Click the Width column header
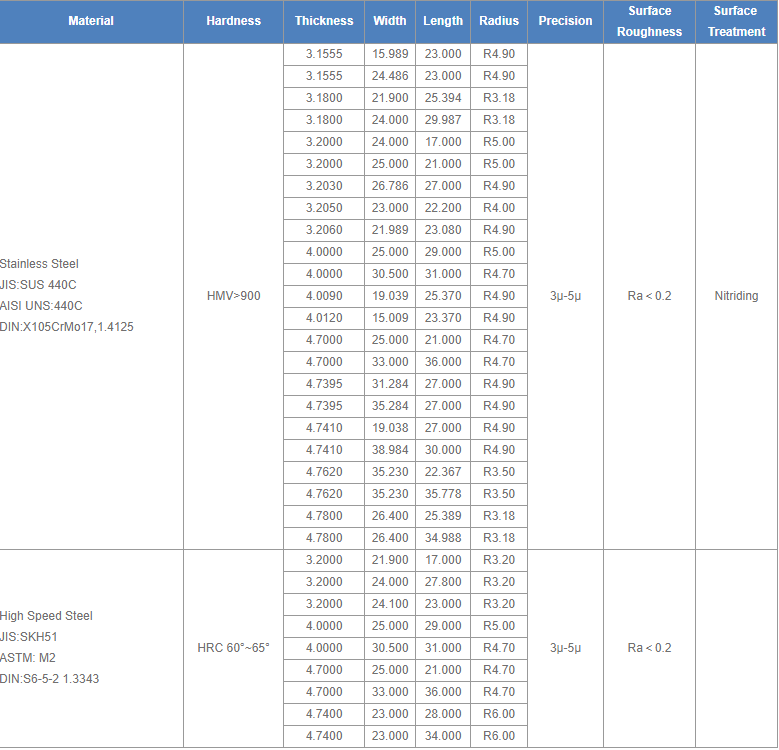779x750 pixels. click(x=390, y=21)
